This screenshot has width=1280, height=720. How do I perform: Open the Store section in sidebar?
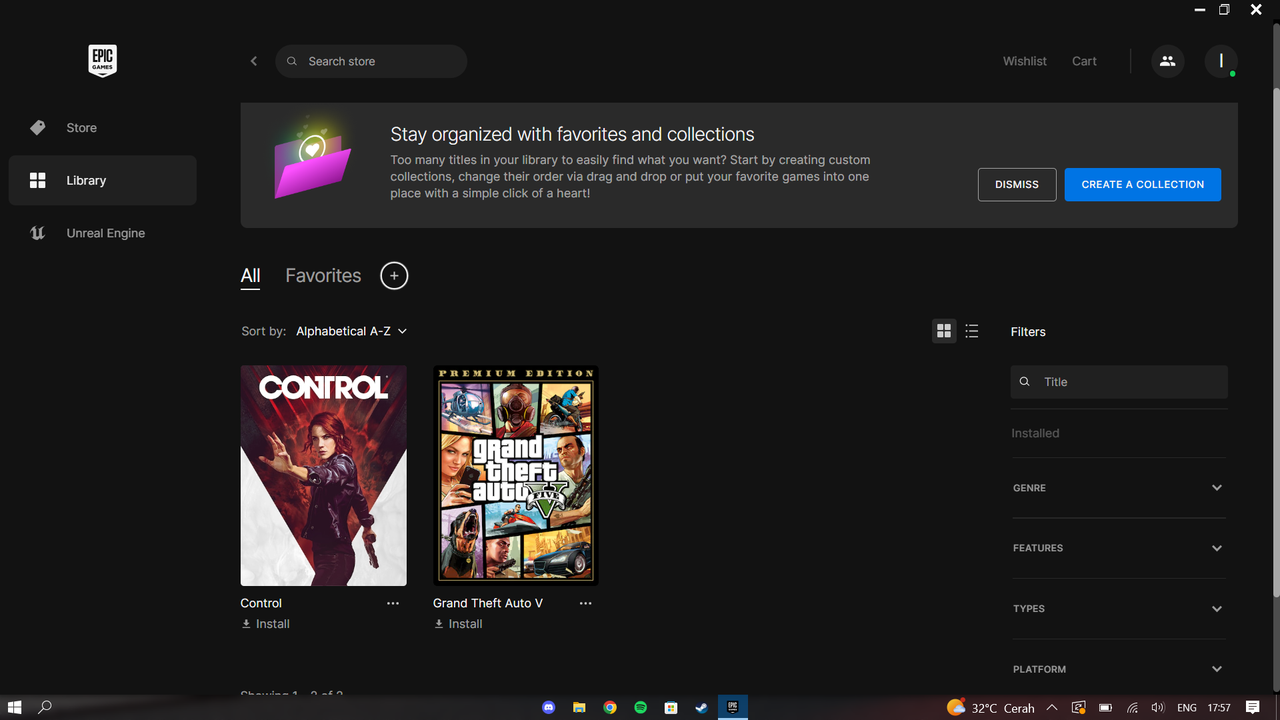pyautogui.click(x=102, y=128)
